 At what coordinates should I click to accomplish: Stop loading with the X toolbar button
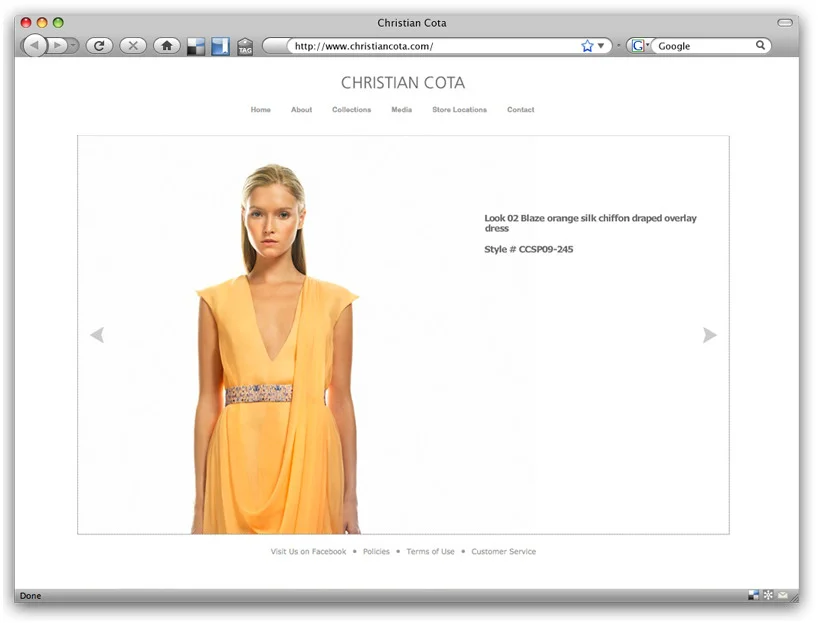(133, 46)
